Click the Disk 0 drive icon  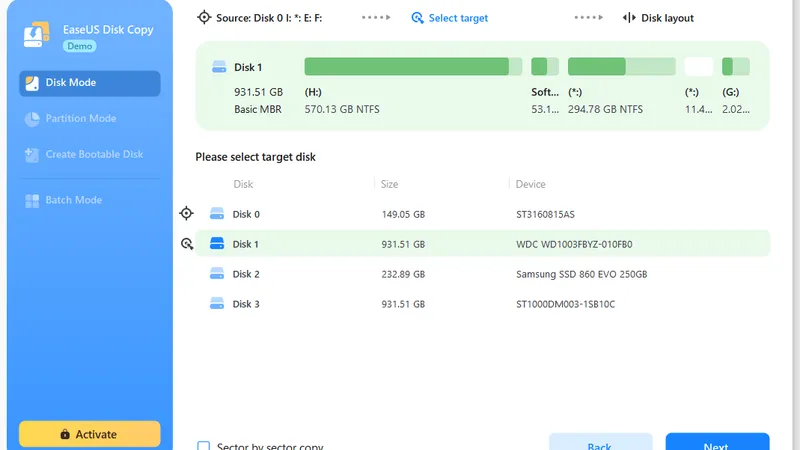click(217, 213)
